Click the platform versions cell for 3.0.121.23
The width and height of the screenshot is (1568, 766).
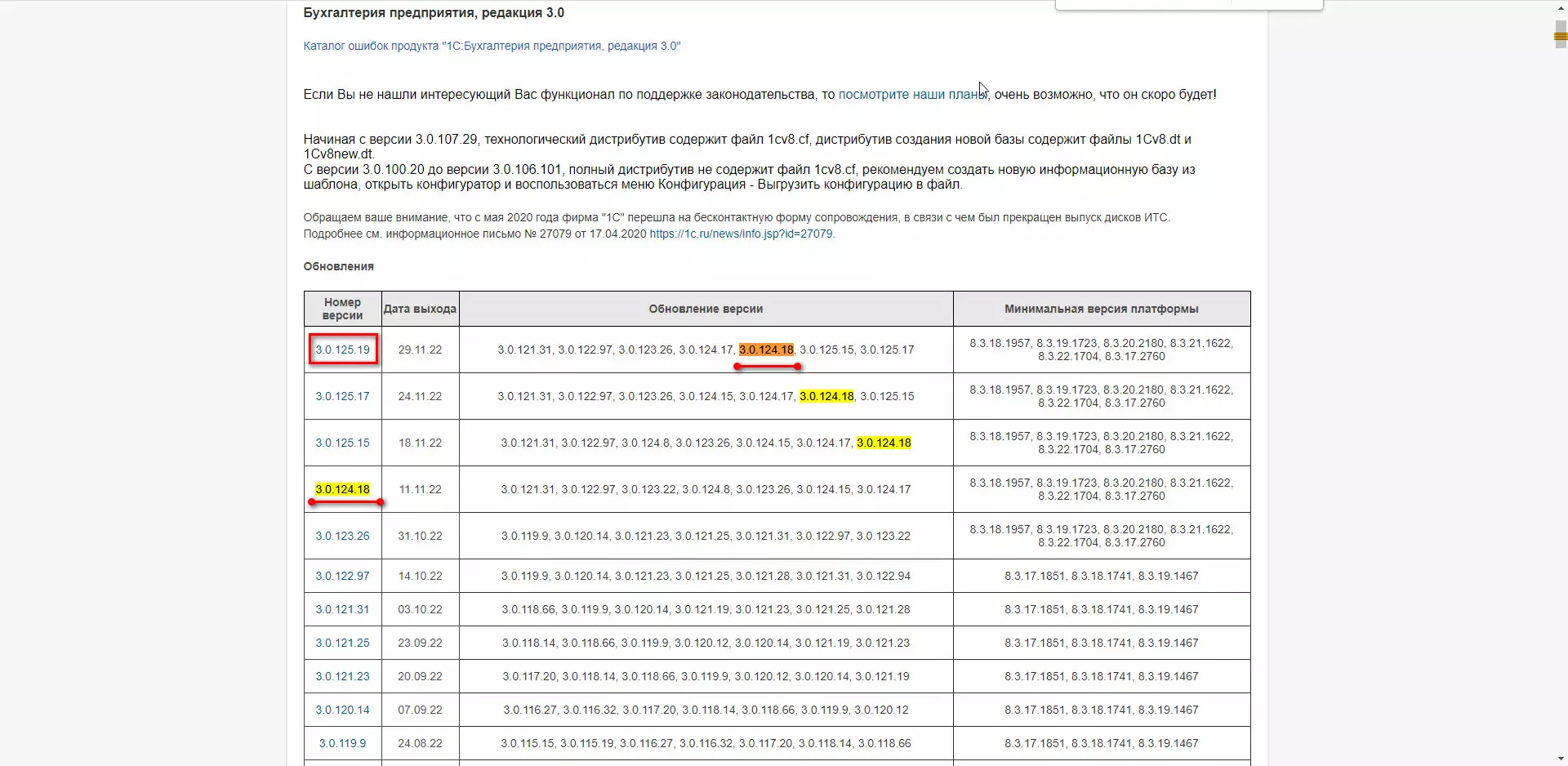pos(1102,676)
